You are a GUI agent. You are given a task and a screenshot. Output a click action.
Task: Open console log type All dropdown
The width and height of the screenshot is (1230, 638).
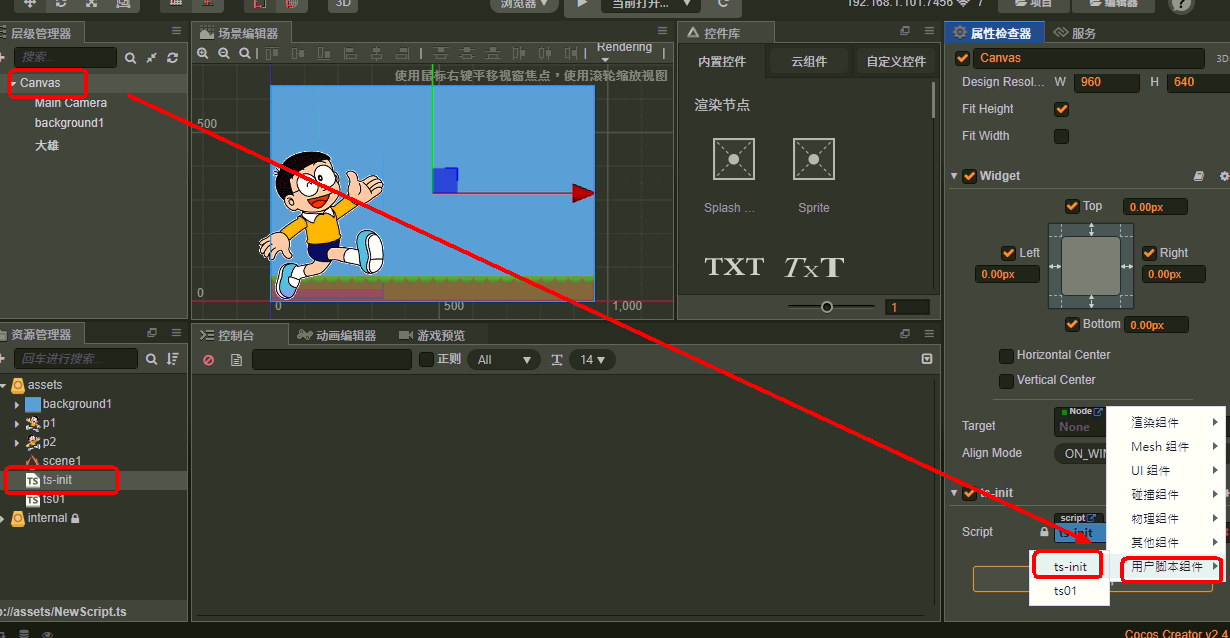click(503, 360)
